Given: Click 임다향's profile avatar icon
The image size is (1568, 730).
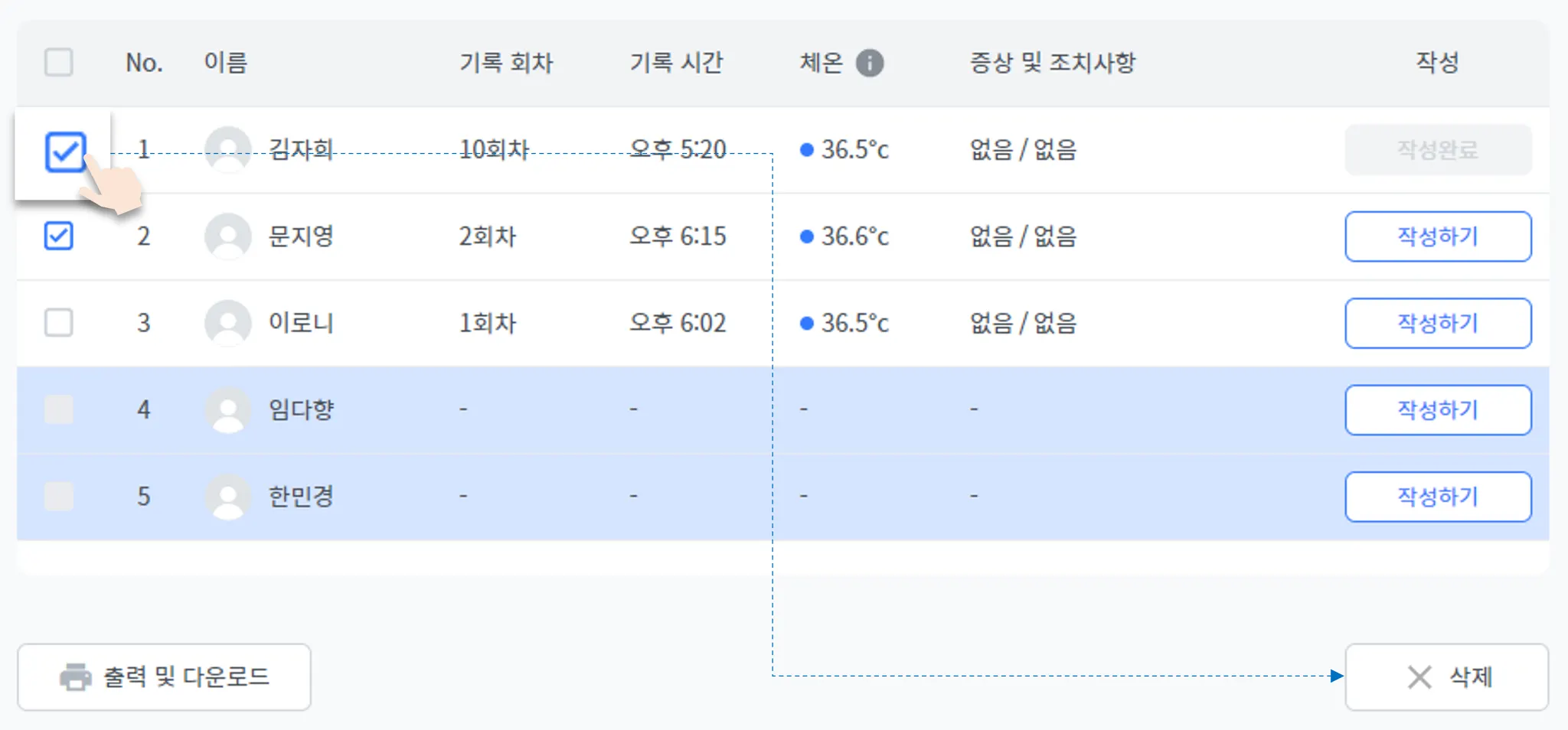Looking at the screenshot, I should [x=228, y=409].
